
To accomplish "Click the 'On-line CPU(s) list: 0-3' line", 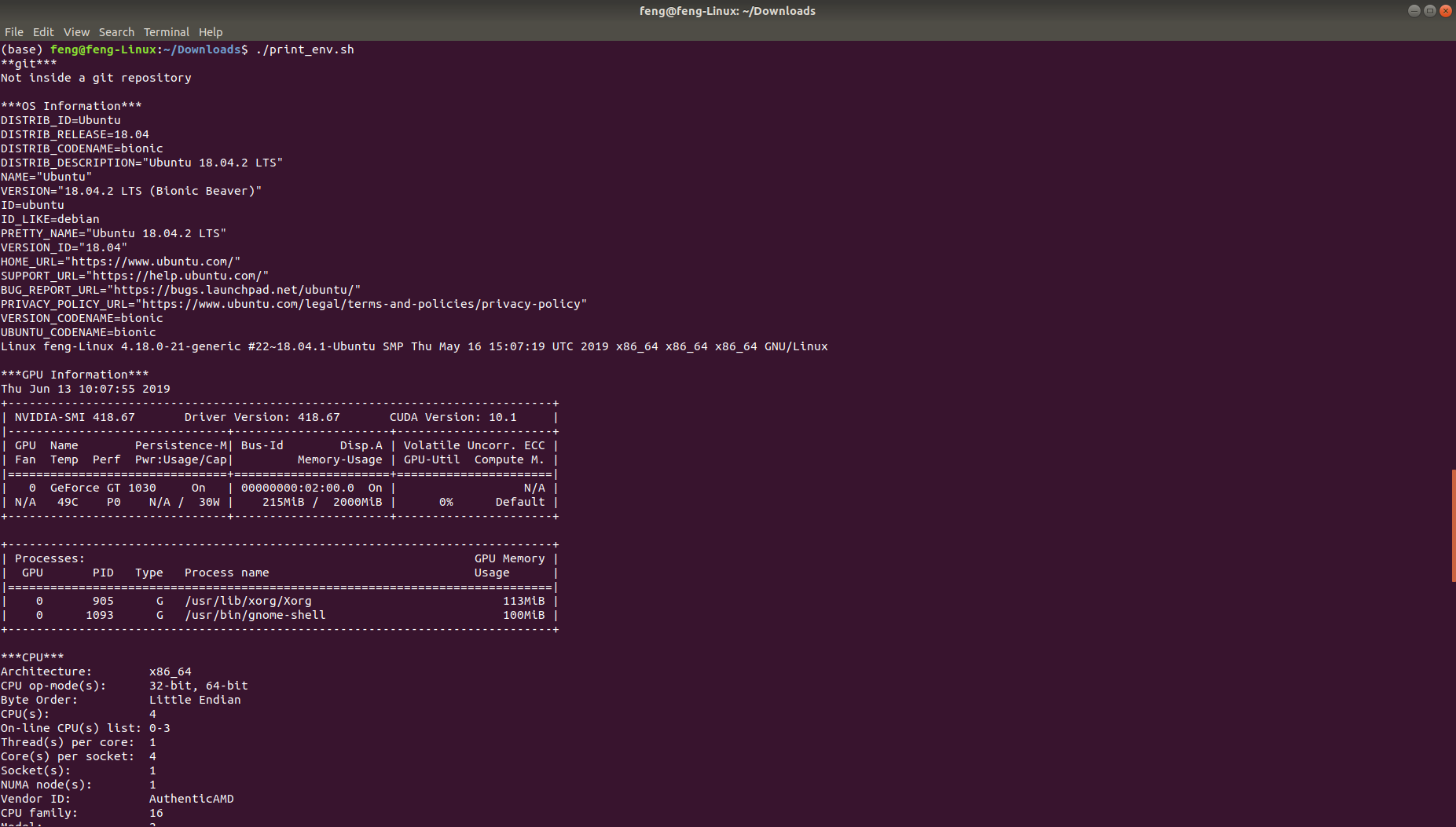I will [86, 728].
